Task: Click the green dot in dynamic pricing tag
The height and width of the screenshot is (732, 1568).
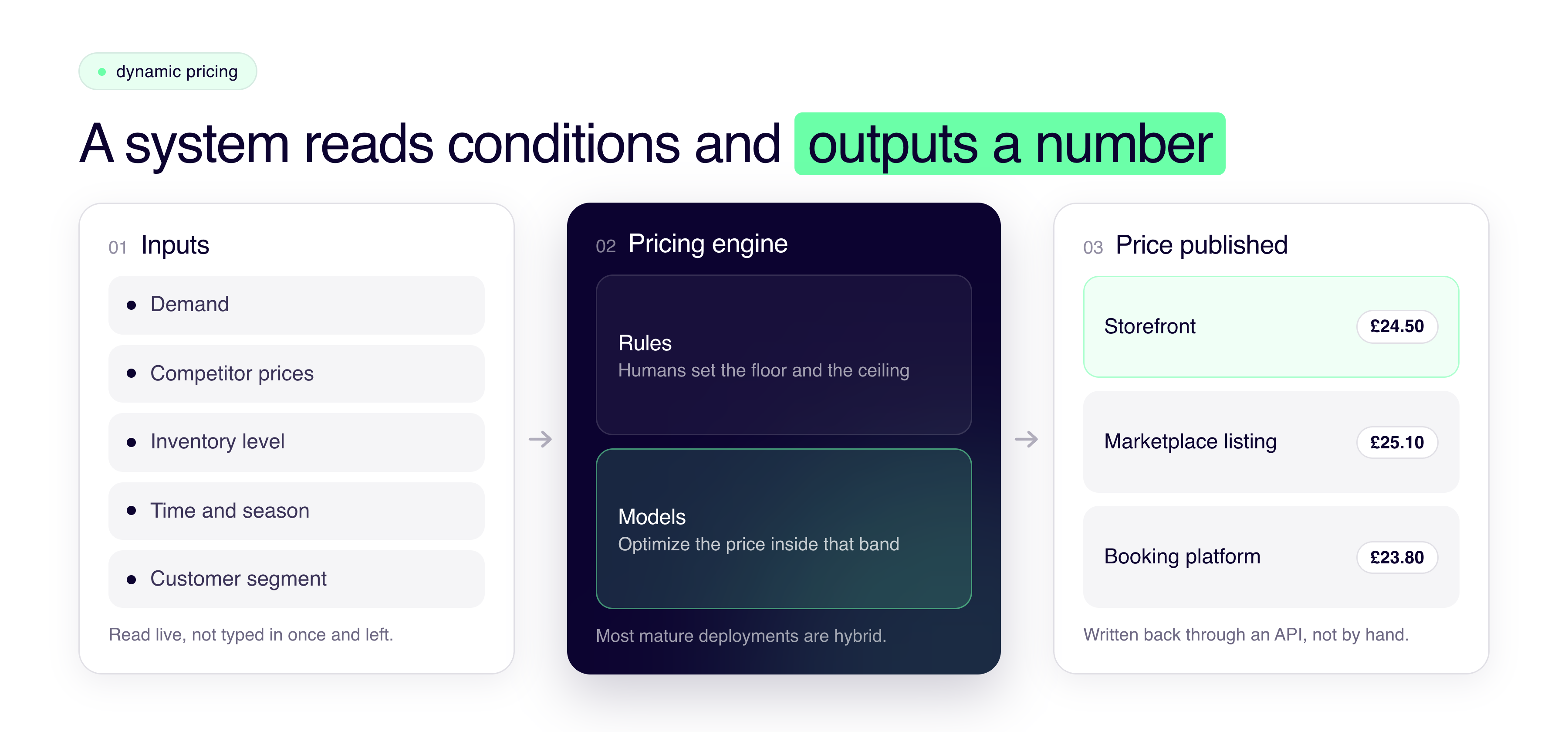Action: (x=101, y=72)
